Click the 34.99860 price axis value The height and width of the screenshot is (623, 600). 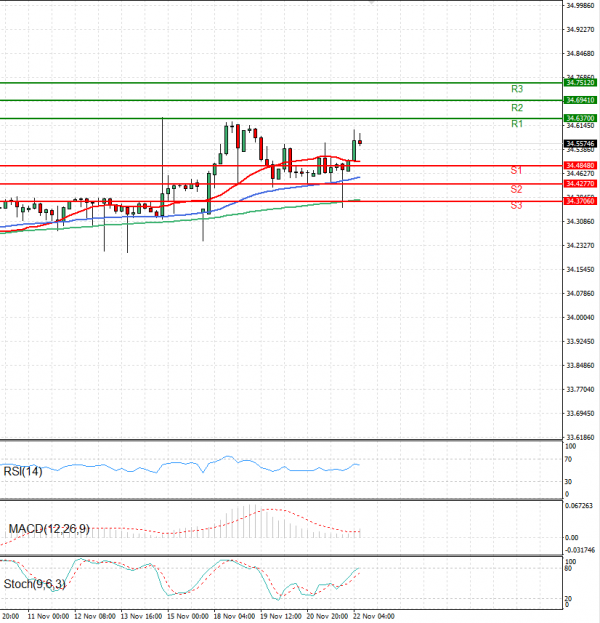(580, 6)
